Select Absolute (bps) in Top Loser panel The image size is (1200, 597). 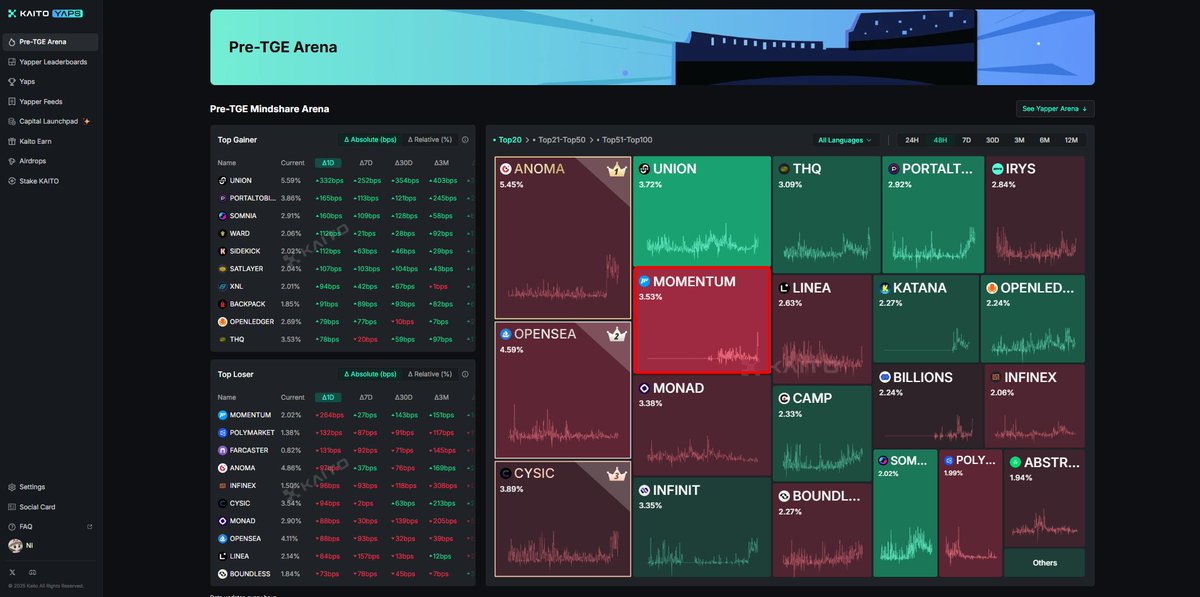(369, 374)
